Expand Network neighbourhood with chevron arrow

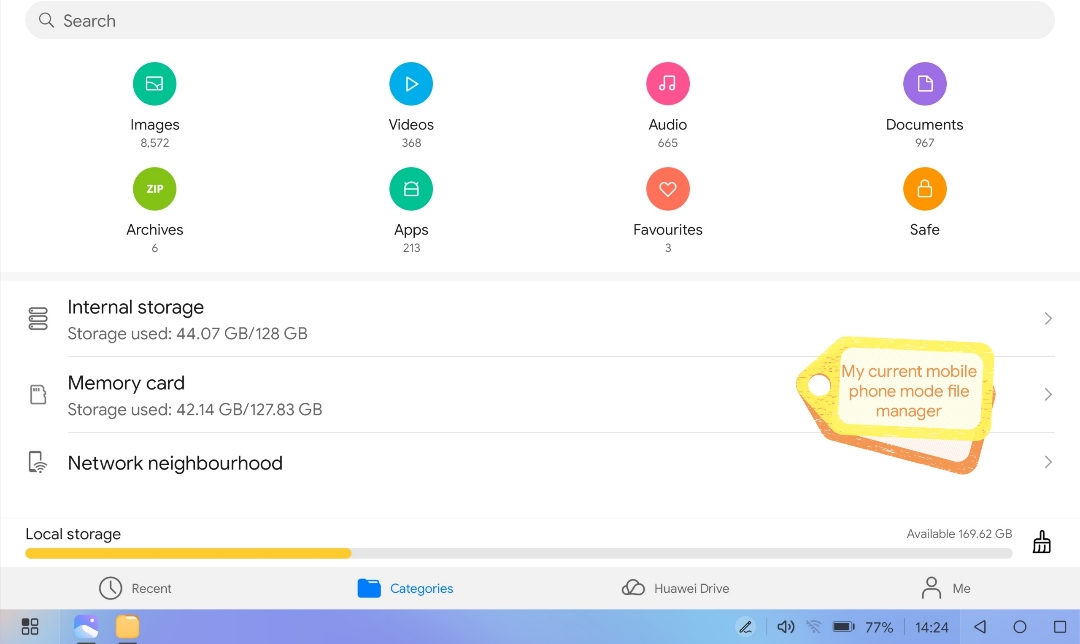(1047, 462)
